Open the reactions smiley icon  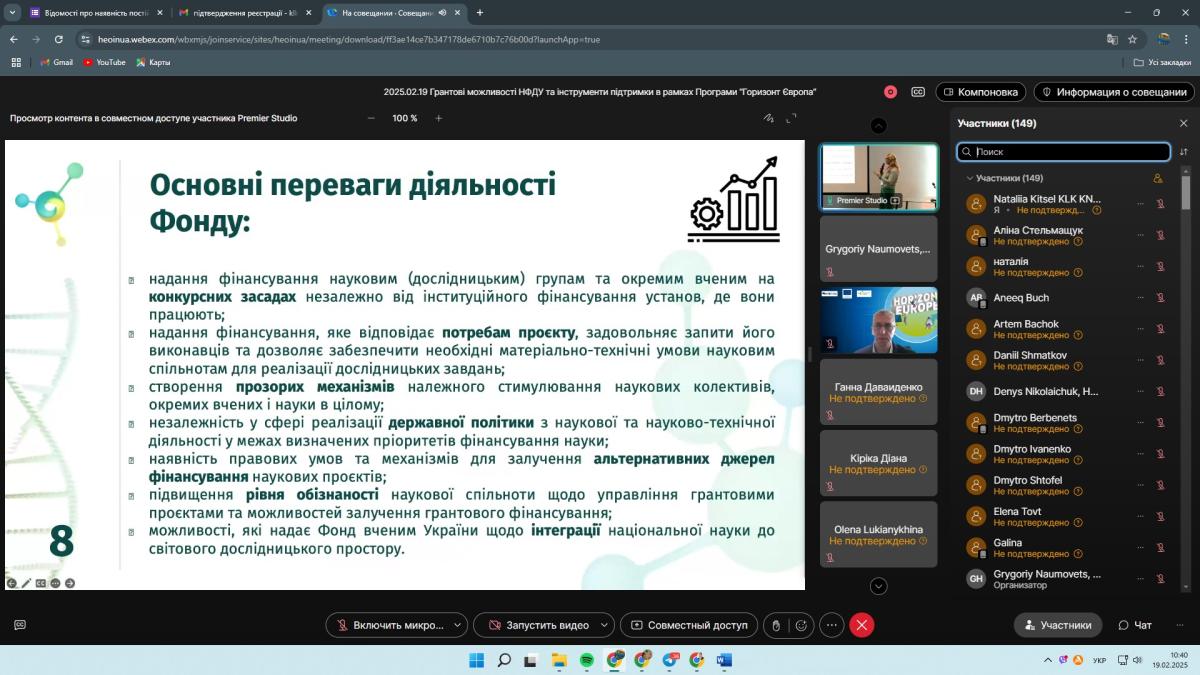[x=800, y=625]
